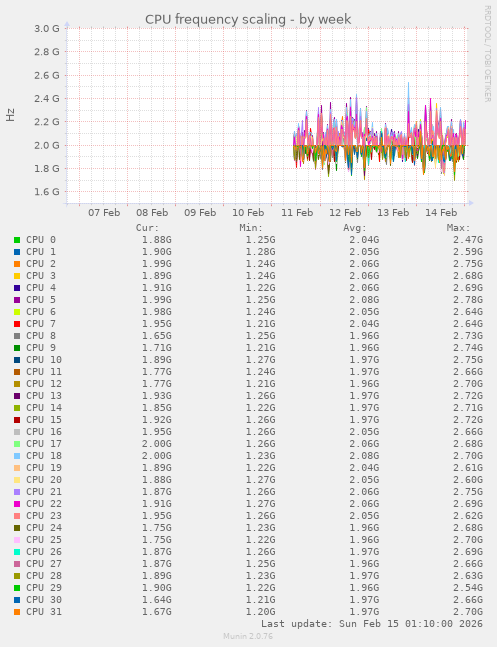Click the 'CPU 28' legend label
The height and width of the screenshot is (647, 497).
(44, 576)
